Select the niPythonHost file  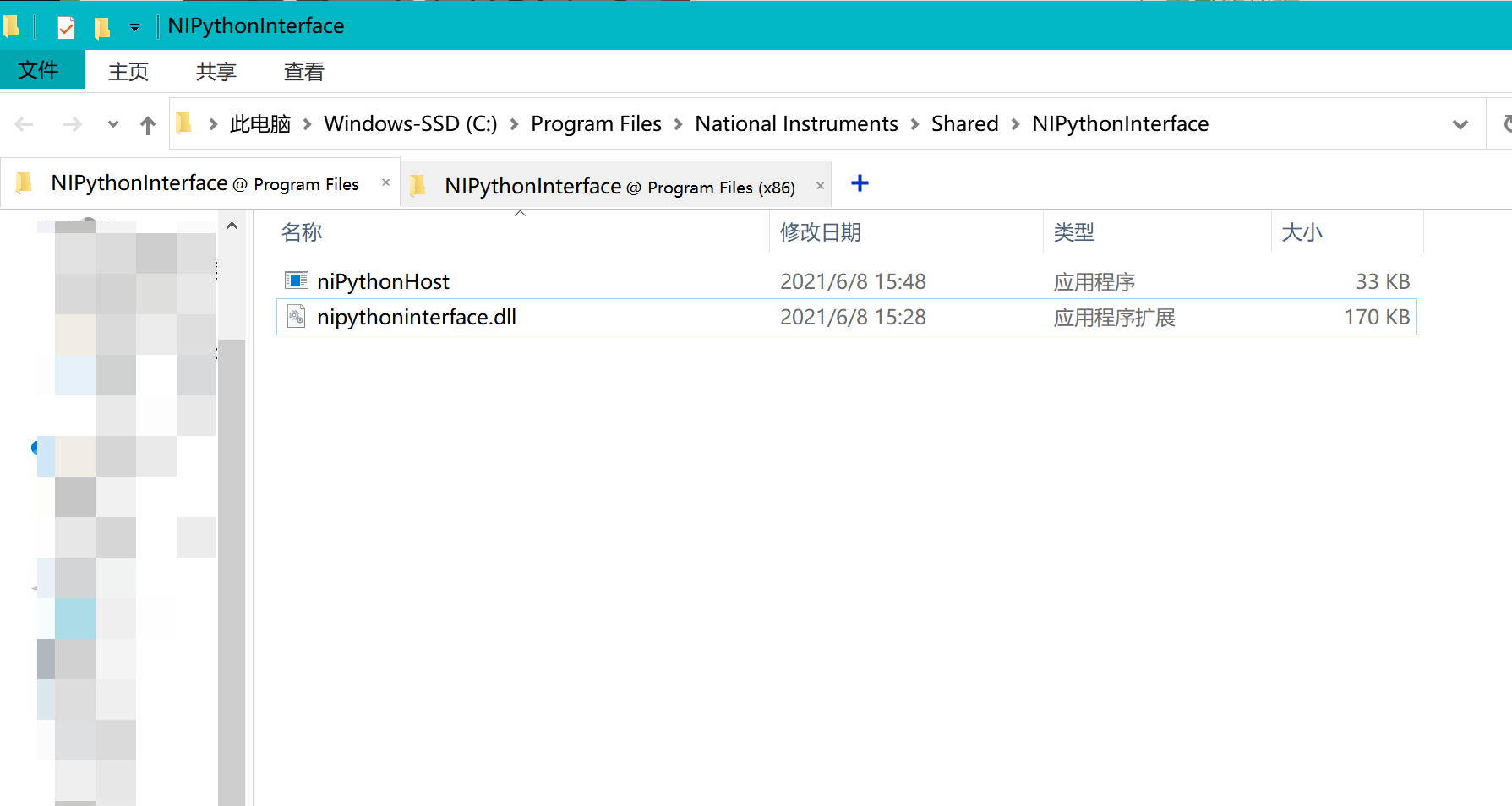[846, 281]
